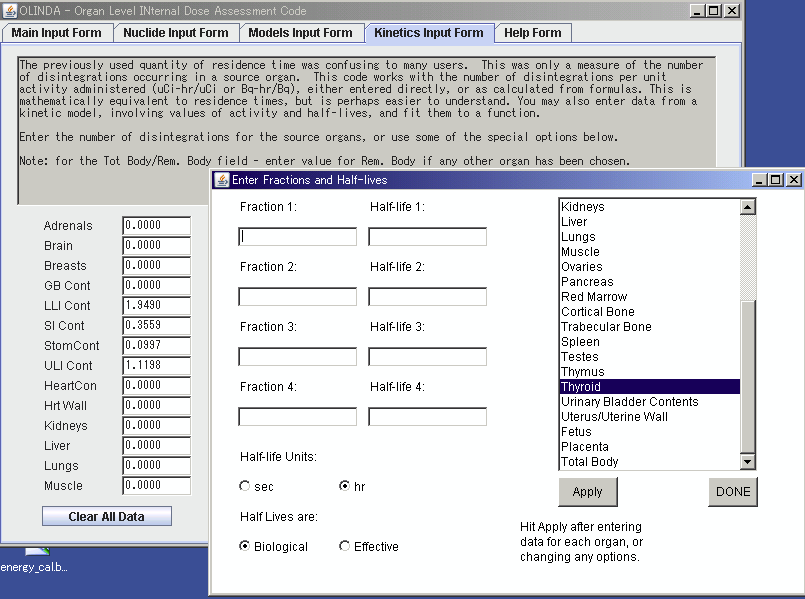805x599 pixels.
Task: Click the Java icon in dialog title bar
Action: (222, 180)
